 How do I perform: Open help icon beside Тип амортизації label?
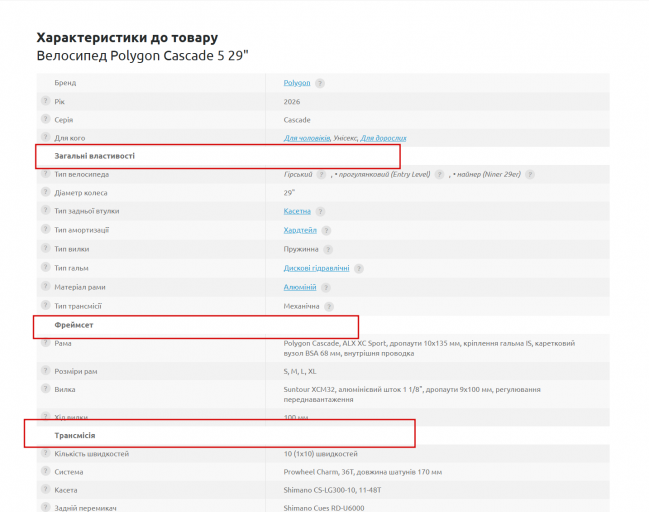[x=45, y=229]
